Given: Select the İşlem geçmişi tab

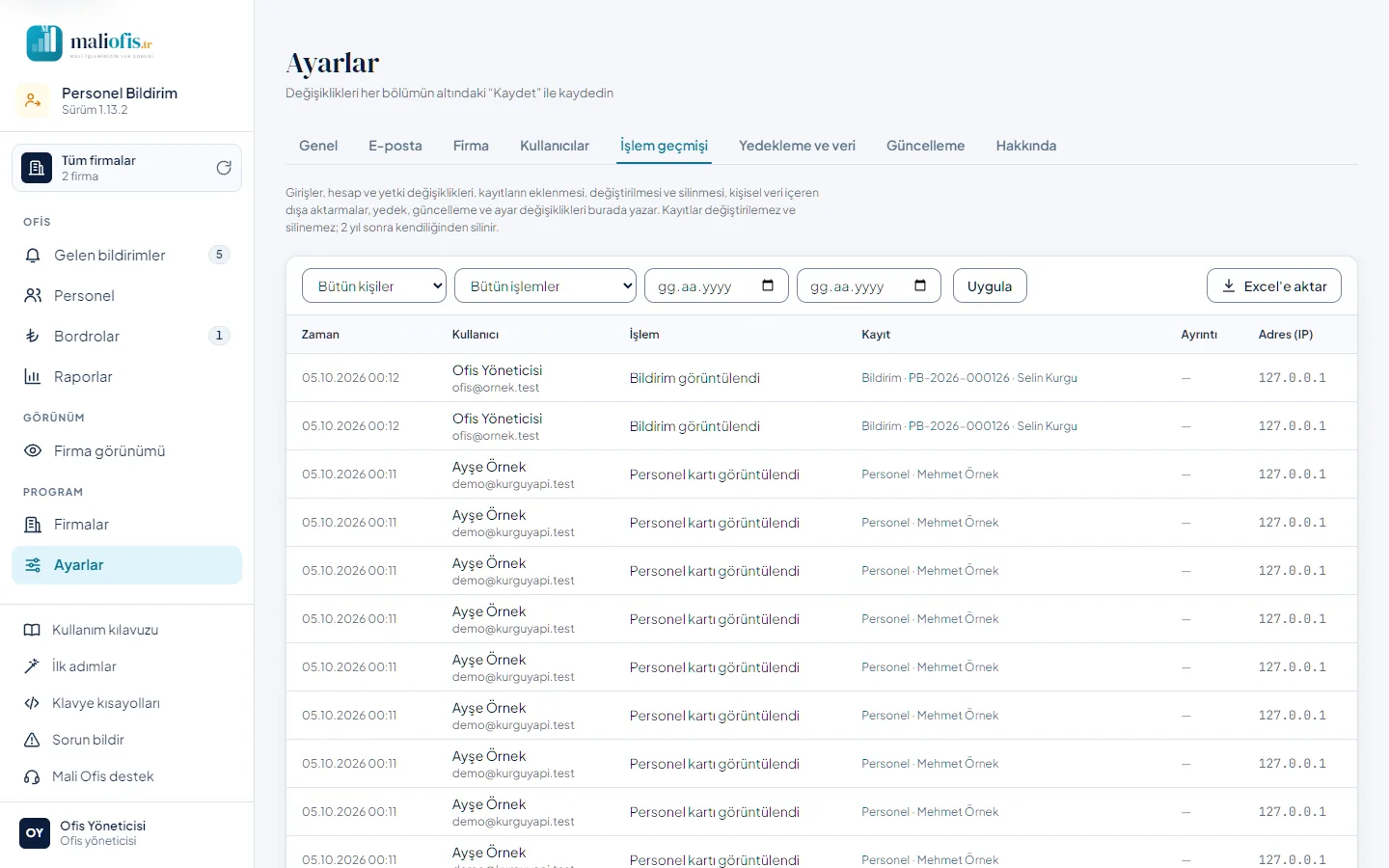Looking at the screenshot, I should pyautogui.click(x=664, y=146).
